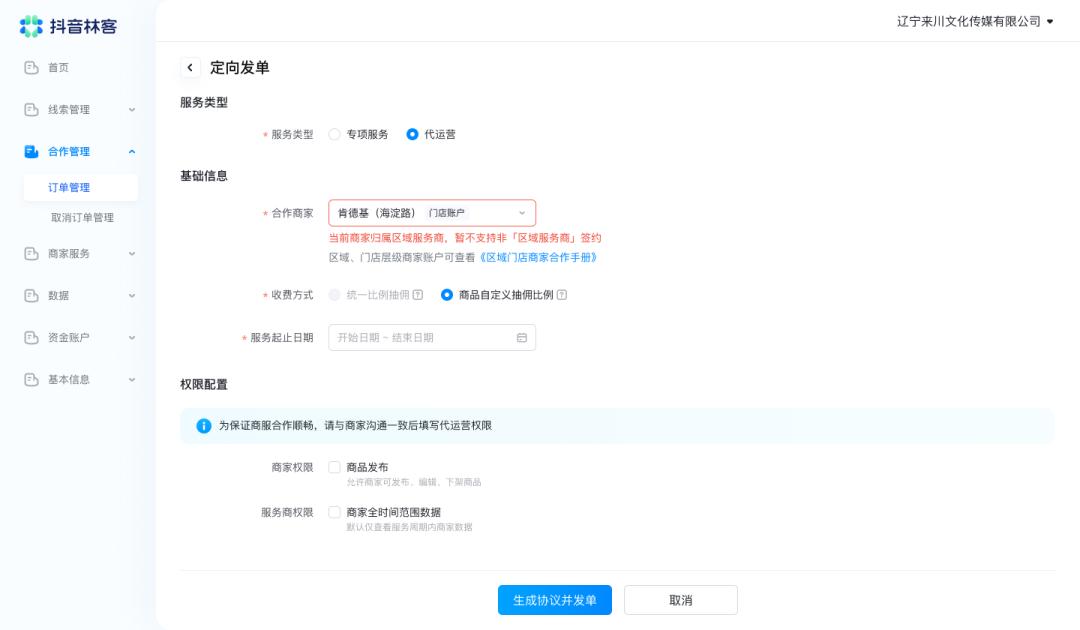Image resolution: width=1080 pixels, height=630 pixels.
Task: Open 订单管理 in the sidebar
Action: [x=69, y=188]
